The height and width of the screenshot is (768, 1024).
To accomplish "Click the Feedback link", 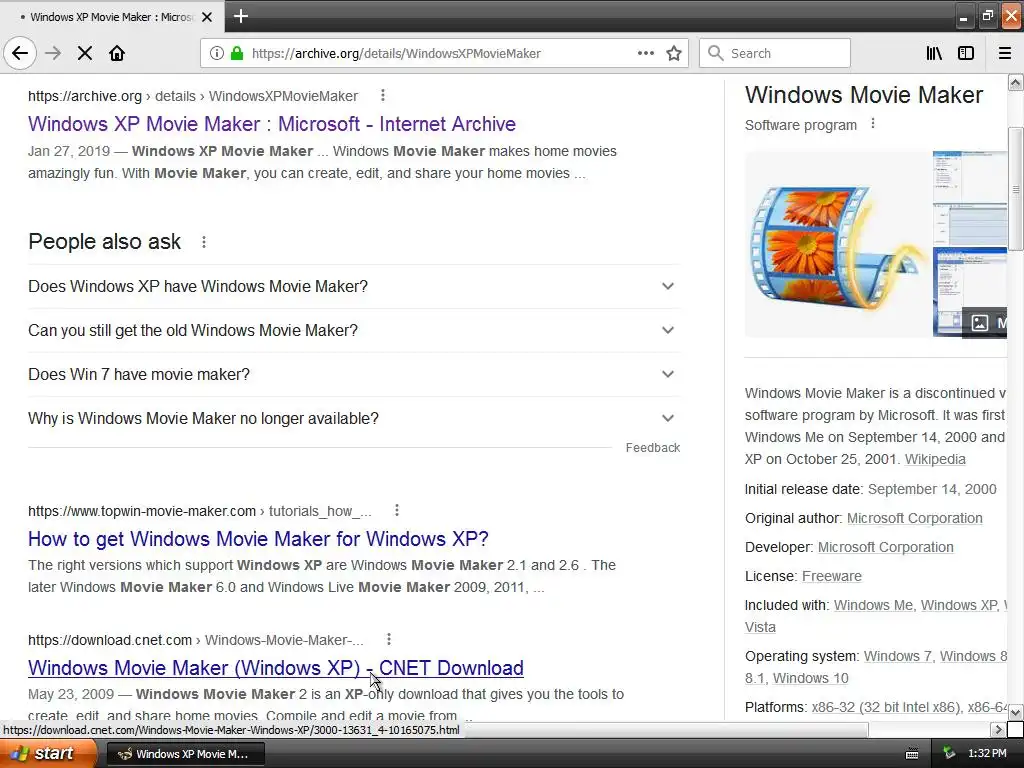I will [652, 447].
